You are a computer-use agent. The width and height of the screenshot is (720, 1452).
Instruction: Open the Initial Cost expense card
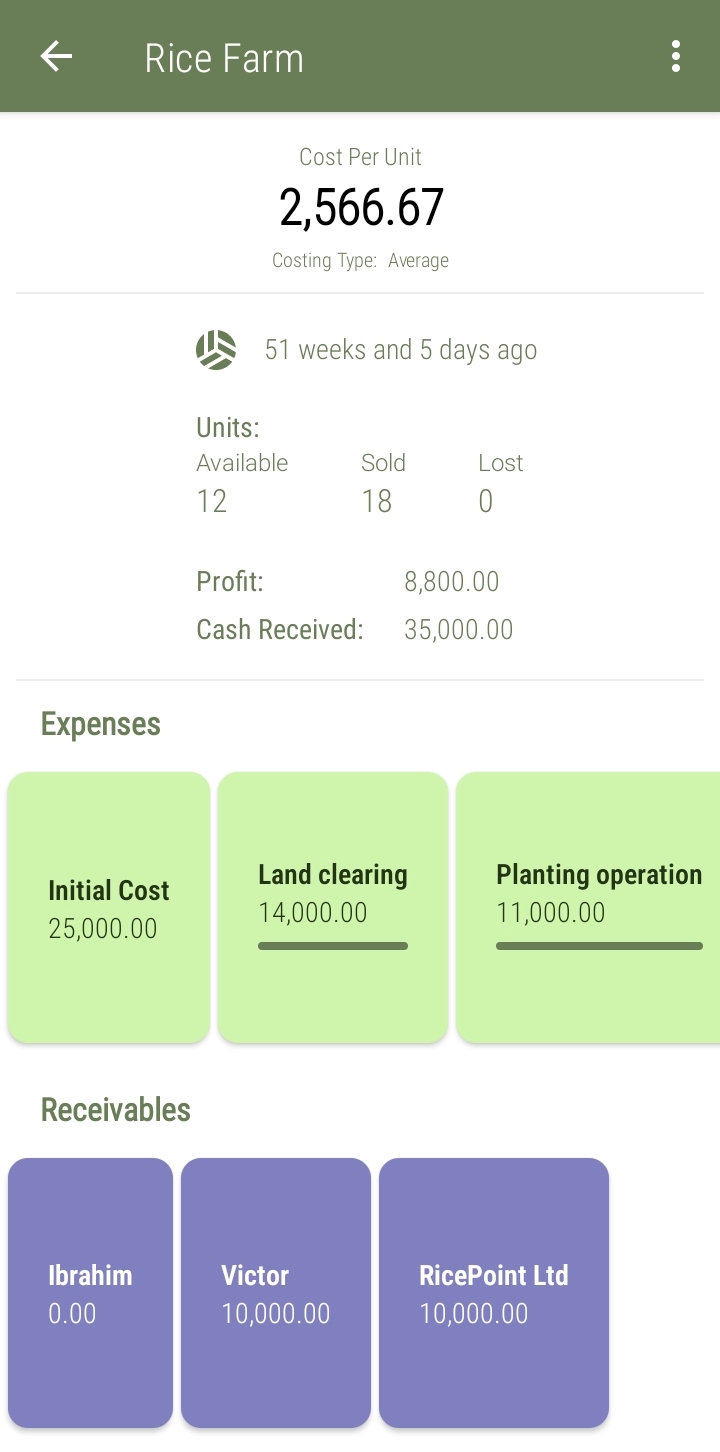(x=109, y=908)
